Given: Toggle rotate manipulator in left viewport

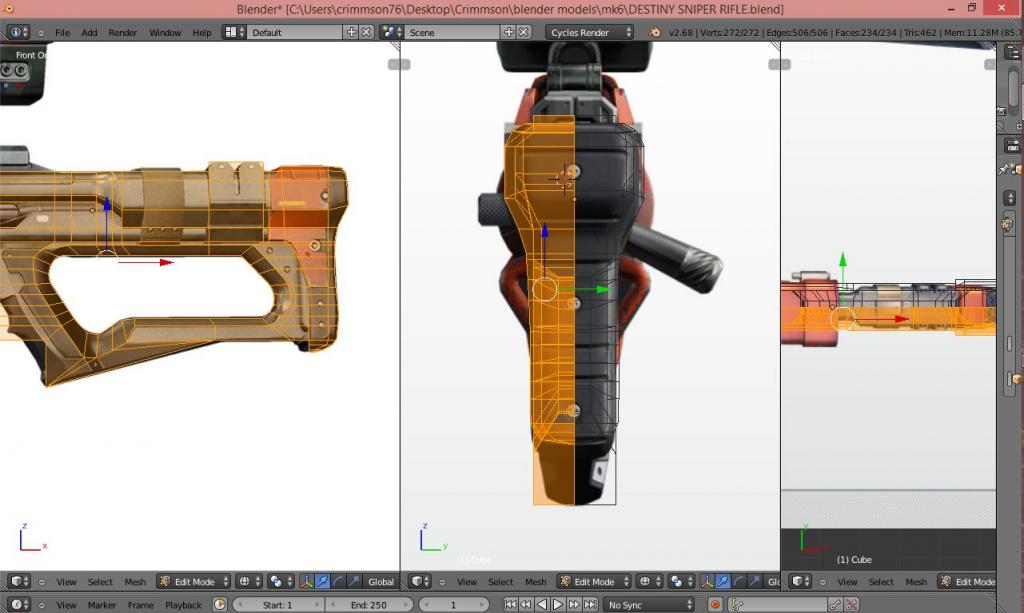Looking at the screenshot, I should 338,581.
